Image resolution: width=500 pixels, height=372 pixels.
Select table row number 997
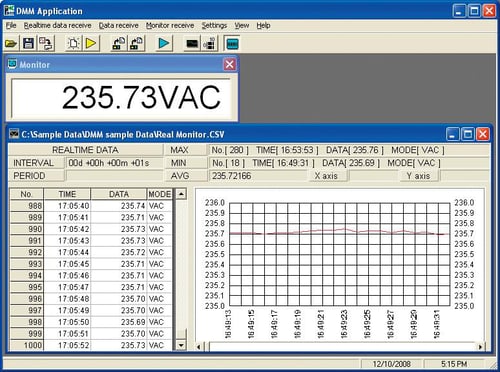tap(27, 310)
